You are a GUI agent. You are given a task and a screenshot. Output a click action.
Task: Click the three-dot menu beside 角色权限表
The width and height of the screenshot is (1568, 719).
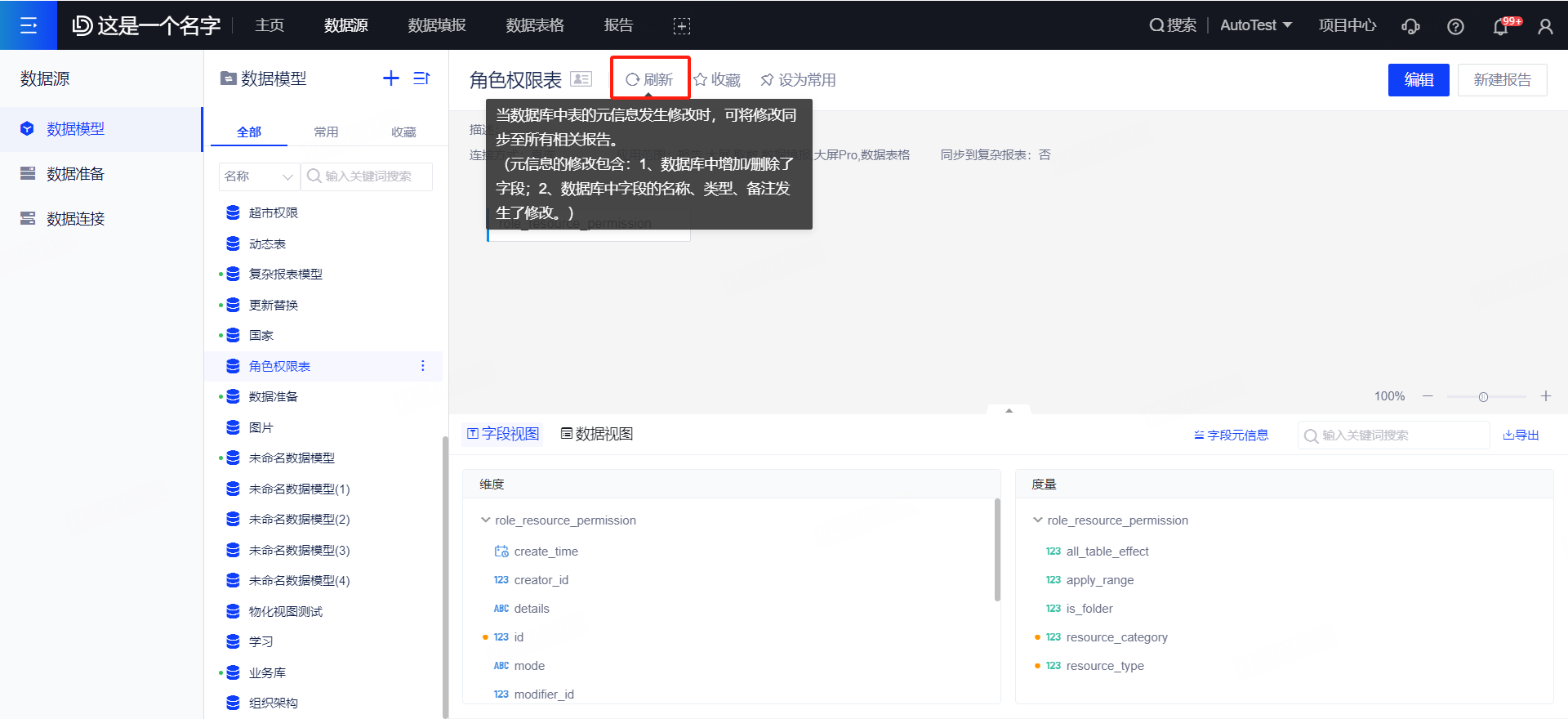click(422, 366)
